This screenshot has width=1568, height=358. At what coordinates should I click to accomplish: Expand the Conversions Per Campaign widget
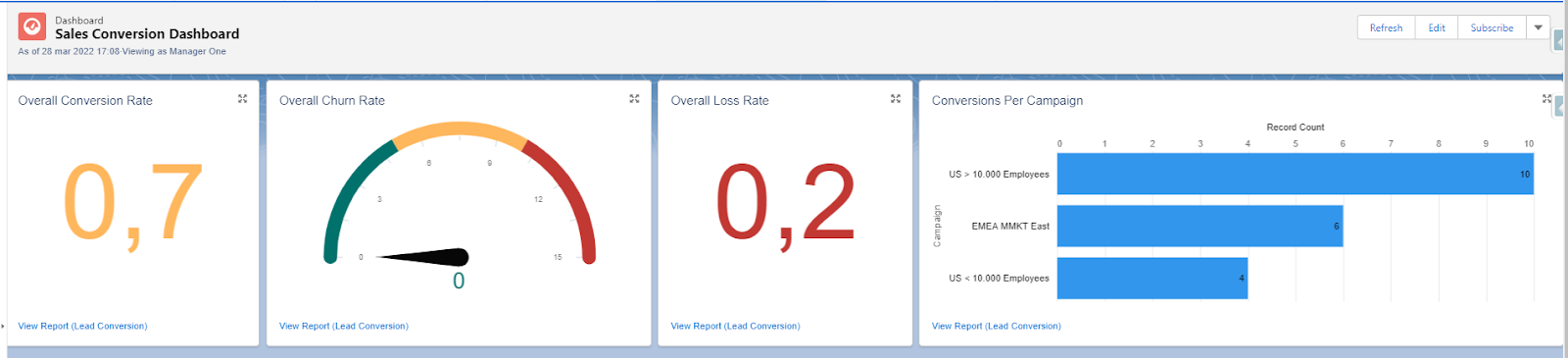pyautogui.click(x=1546, y=99)
